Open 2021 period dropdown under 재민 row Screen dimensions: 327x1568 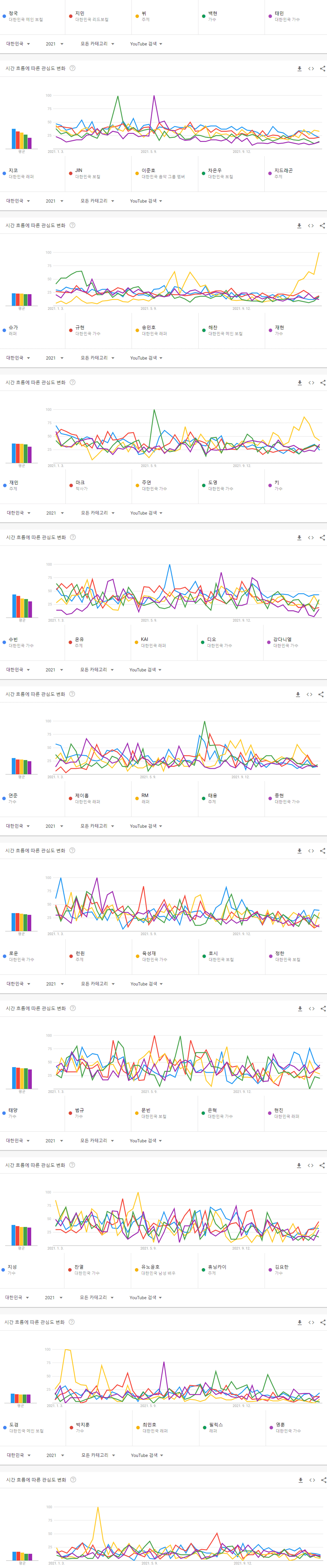click(55, 513)
